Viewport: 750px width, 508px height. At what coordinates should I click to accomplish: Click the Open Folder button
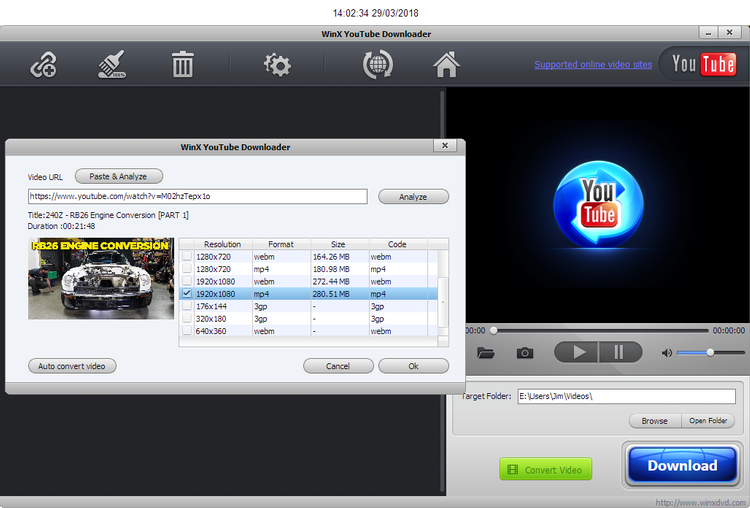(708, 421)
